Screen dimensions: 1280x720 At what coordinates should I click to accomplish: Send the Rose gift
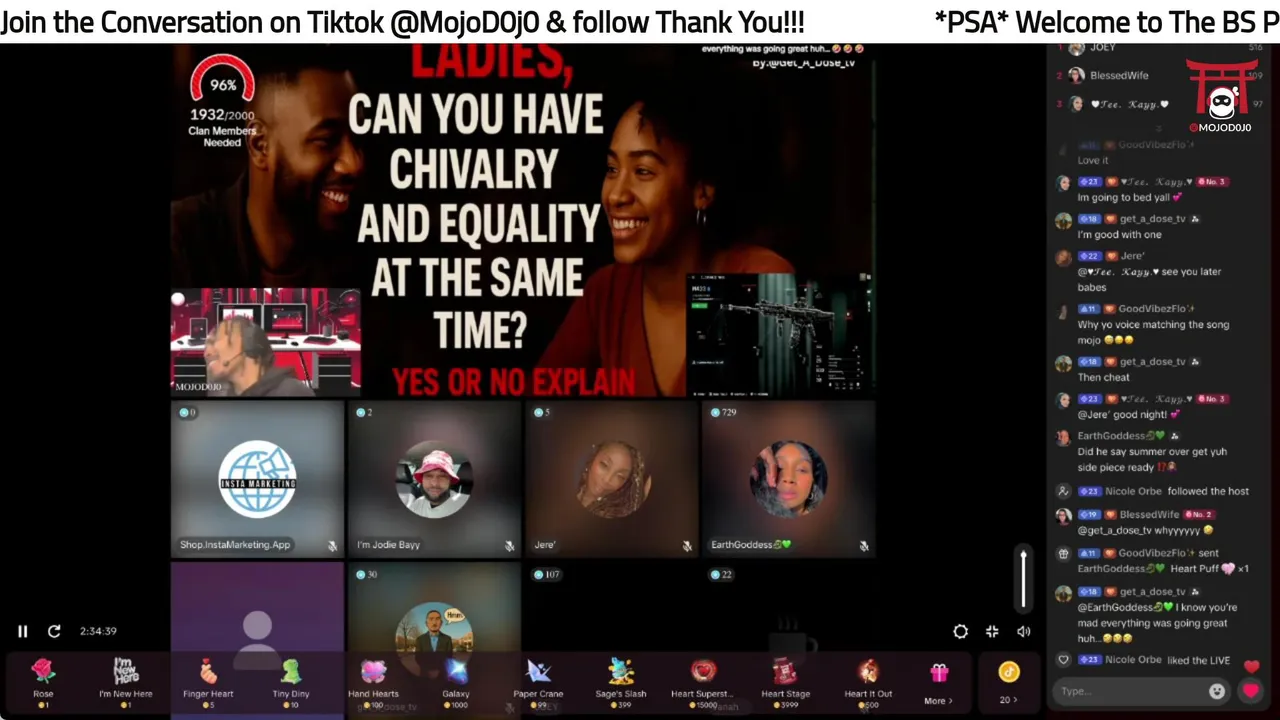pos(43,683)
